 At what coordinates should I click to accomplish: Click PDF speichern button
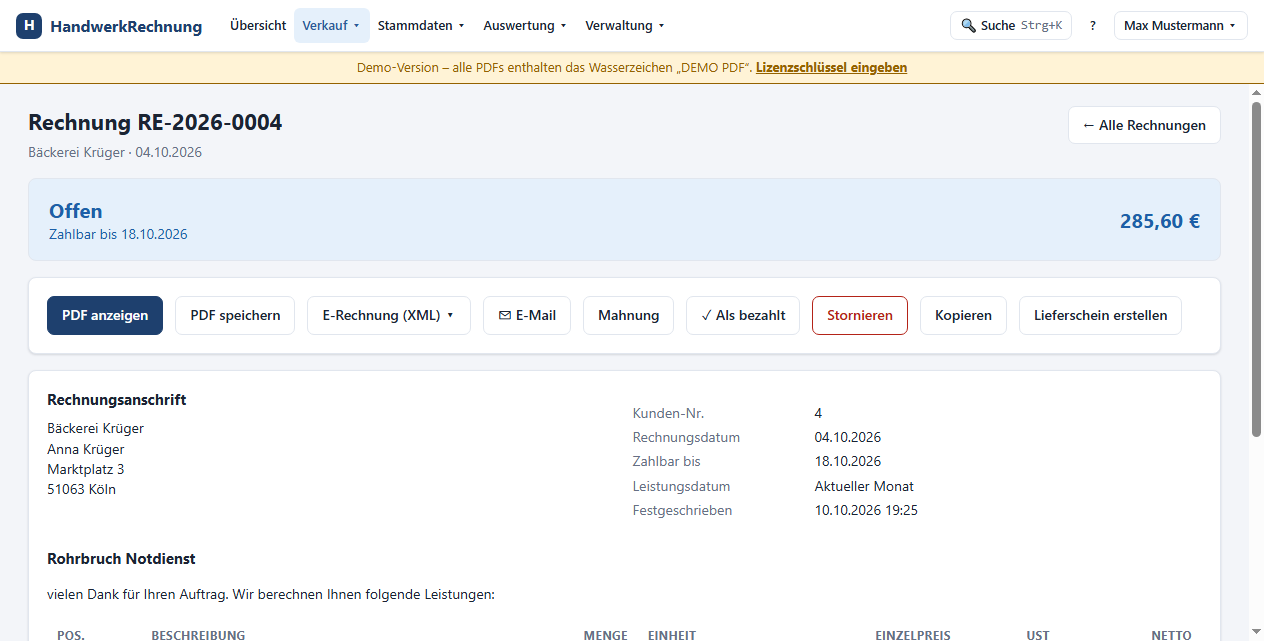(x=235, y=315)
